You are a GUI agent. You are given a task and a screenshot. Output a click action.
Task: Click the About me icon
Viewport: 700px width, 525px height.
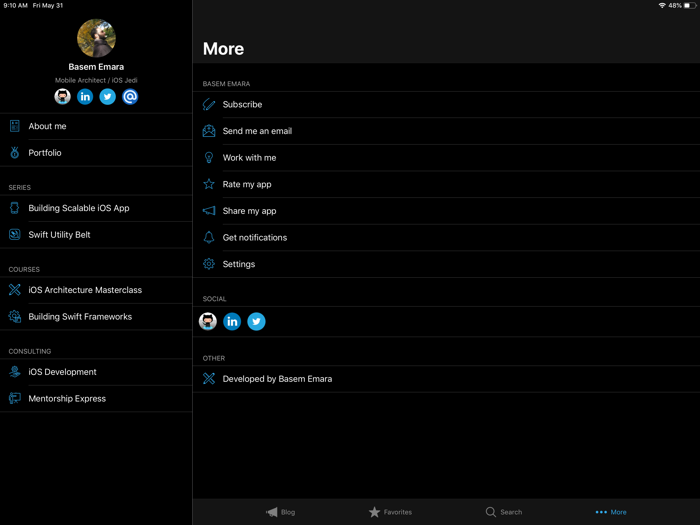tap(15, 126)
